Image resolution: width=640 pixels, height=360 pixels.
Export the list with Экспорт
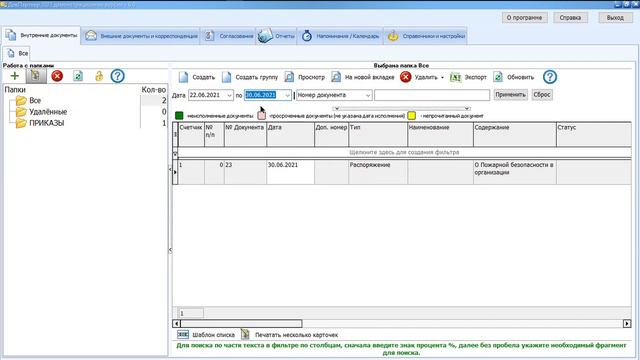(x=468, y=77)
